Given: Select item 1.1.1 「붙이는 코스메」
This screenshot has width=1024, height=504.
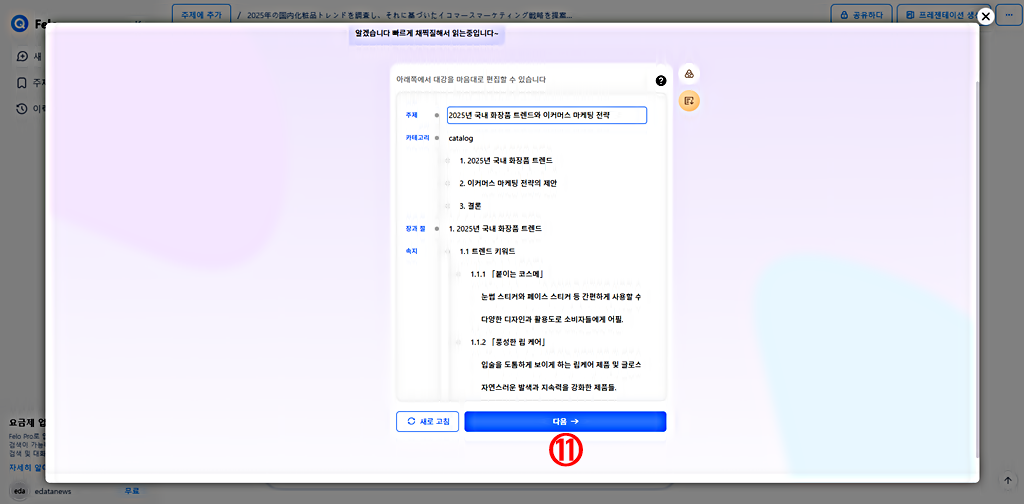Looking at the screenshot, I should (x=507, y=274).
